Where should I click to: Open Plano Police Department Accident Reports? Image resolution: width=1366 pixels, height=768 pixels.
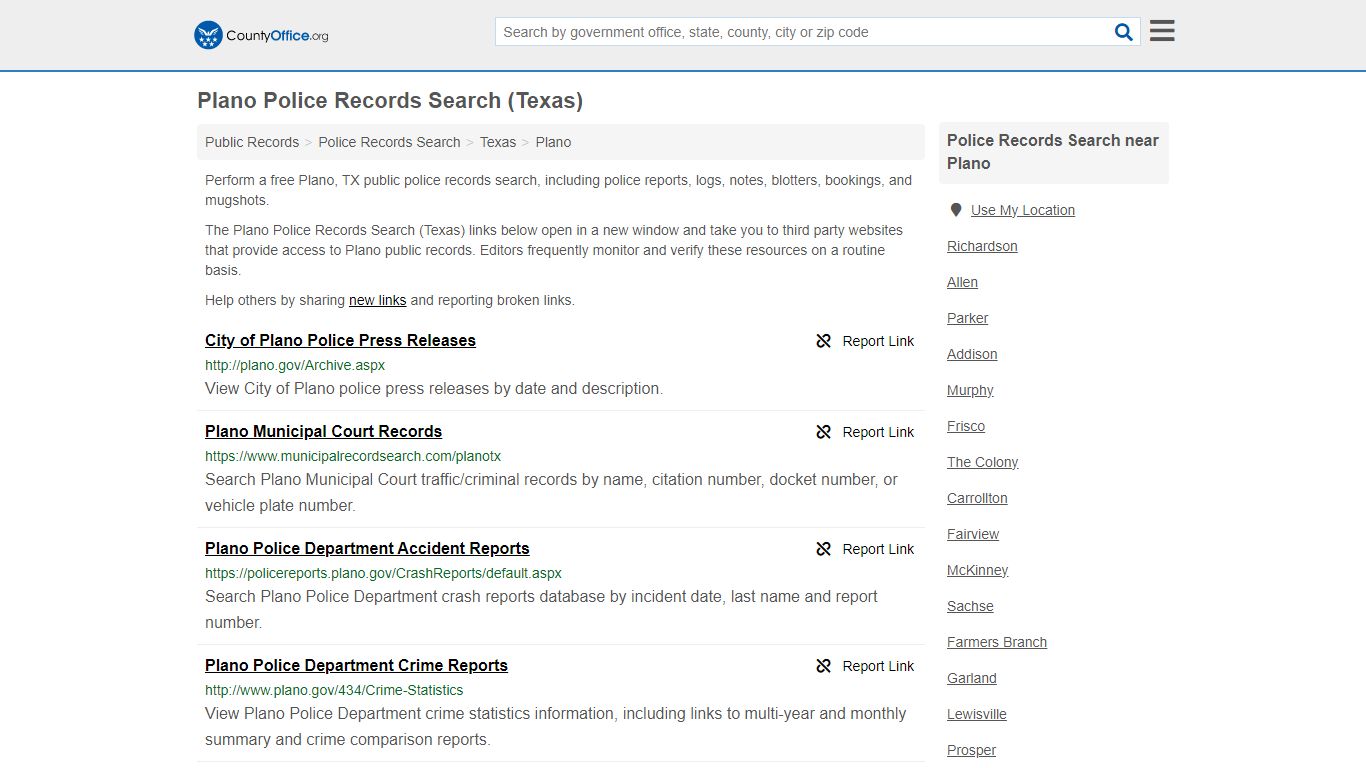tap(367, 548)
